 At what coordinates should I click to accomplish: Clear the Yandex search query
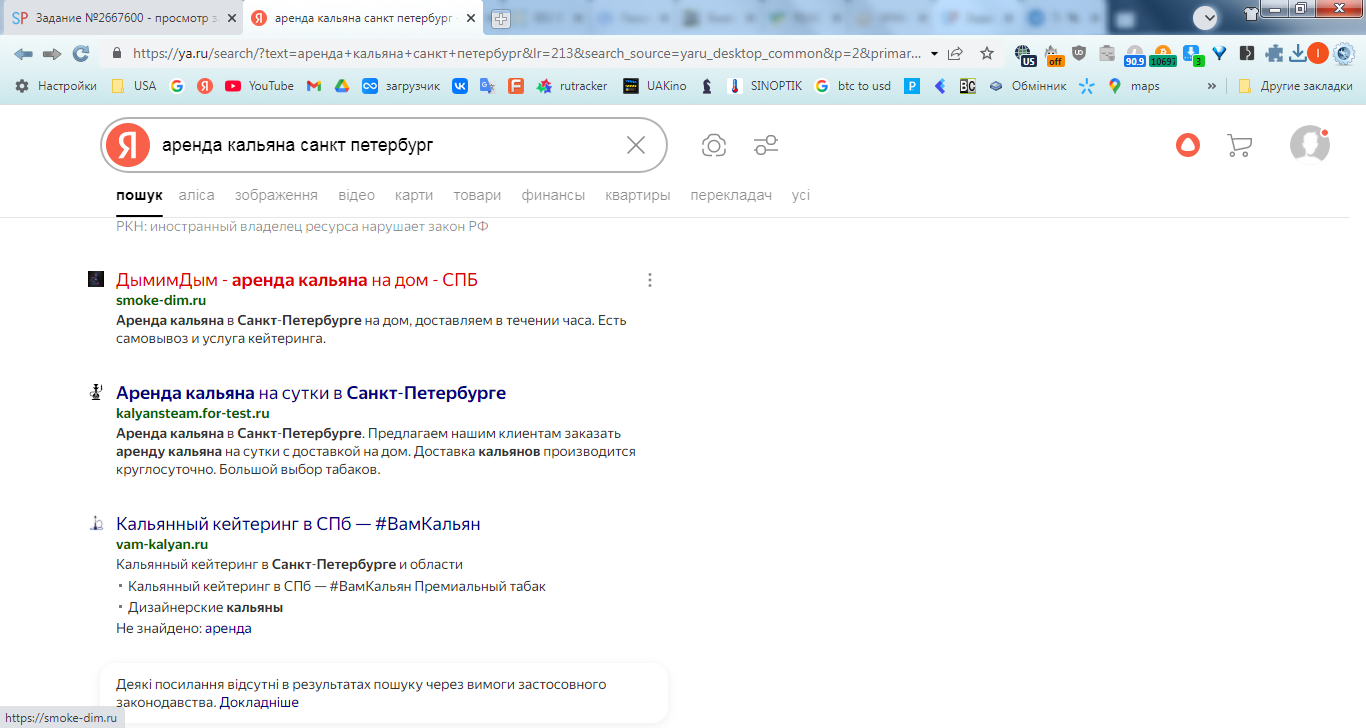click(x=636, y=145)
